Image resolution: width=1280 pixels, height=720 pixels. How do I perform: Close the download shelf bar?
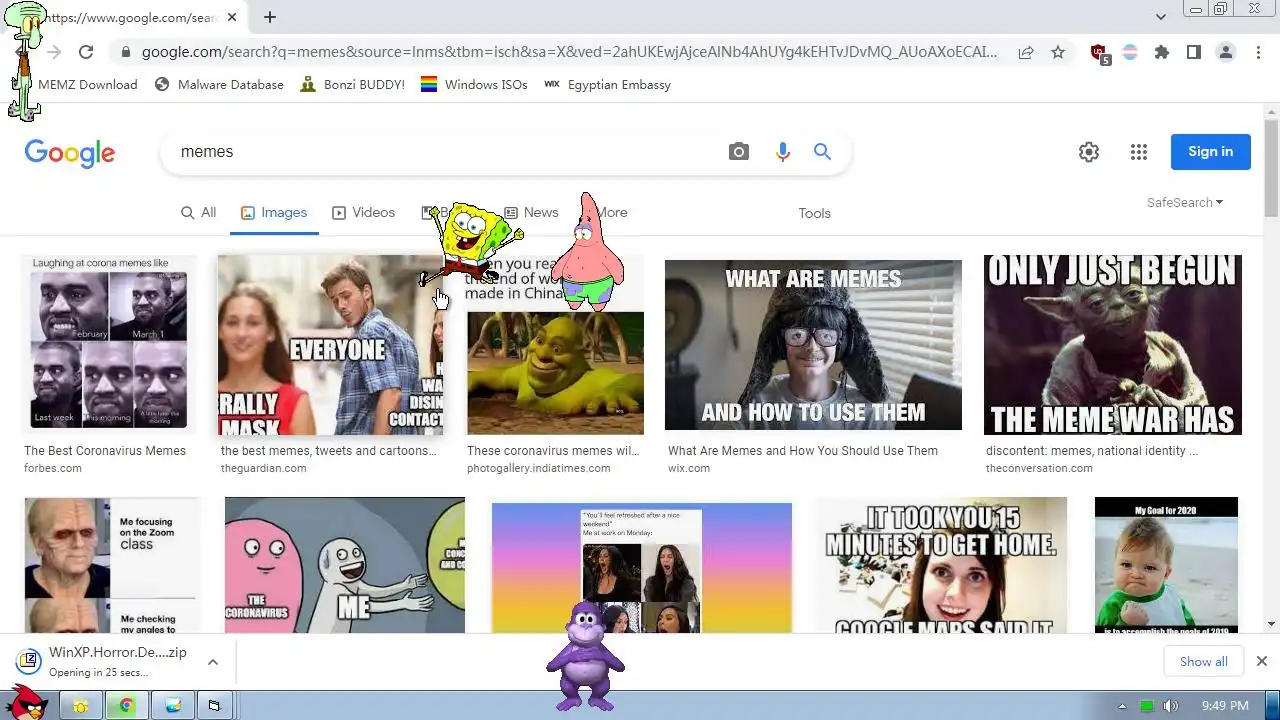click(1261, 661)
